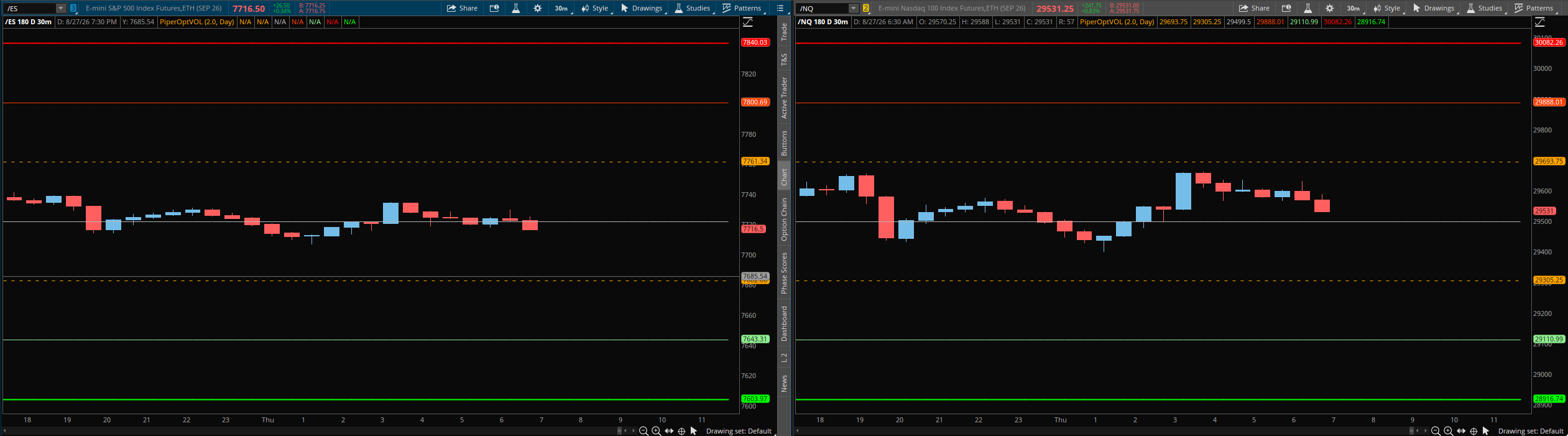
Task: Click the /NQ symbol input field
Action: [823, 8]
